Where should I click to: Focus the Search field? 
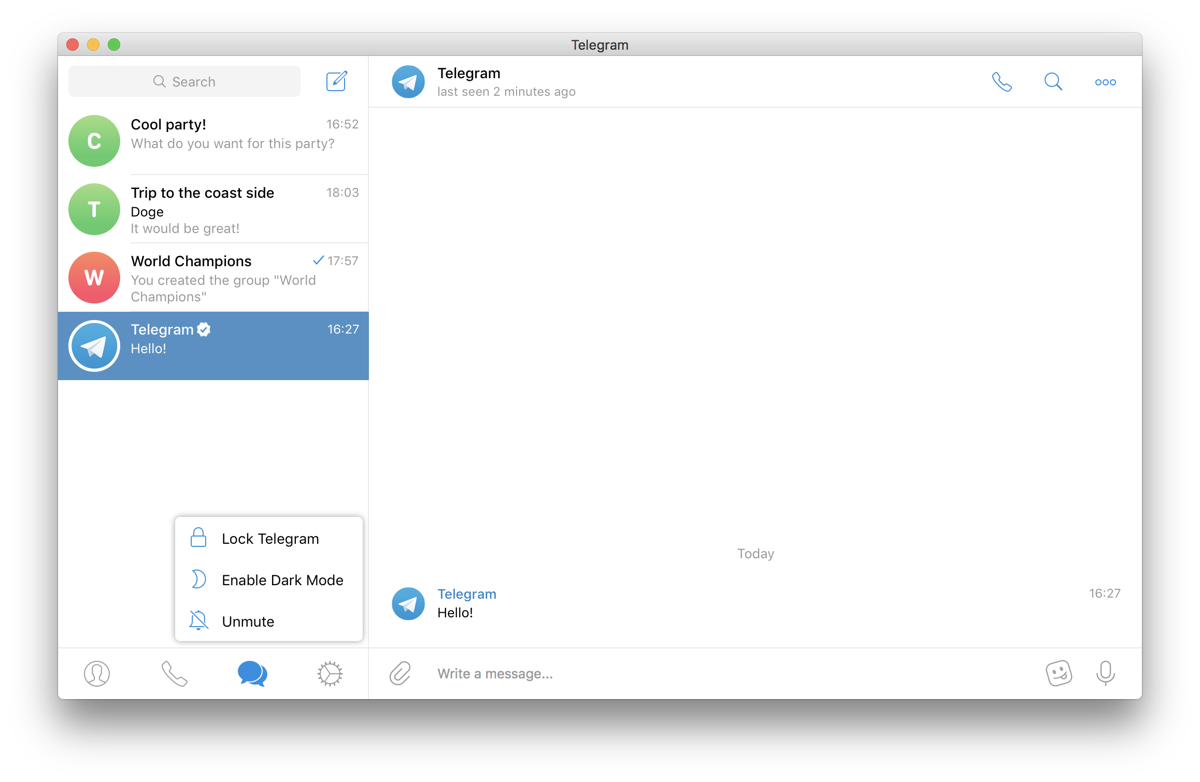(x=184, y=82)
